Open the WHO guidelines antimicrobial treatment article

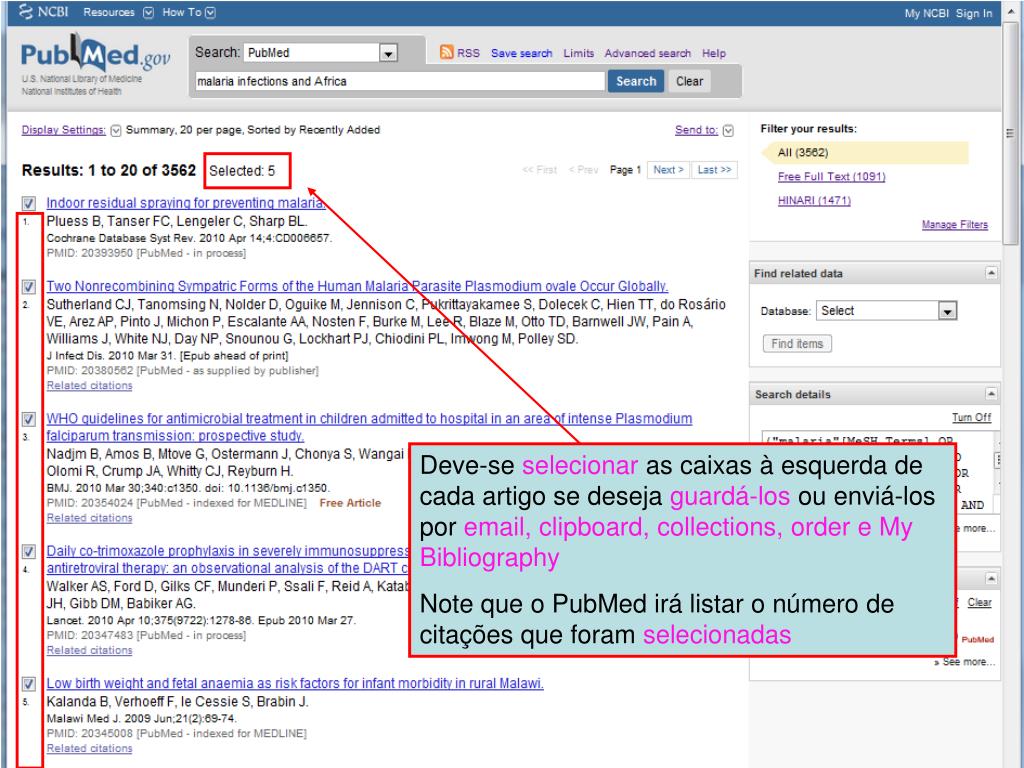(369, 427)
